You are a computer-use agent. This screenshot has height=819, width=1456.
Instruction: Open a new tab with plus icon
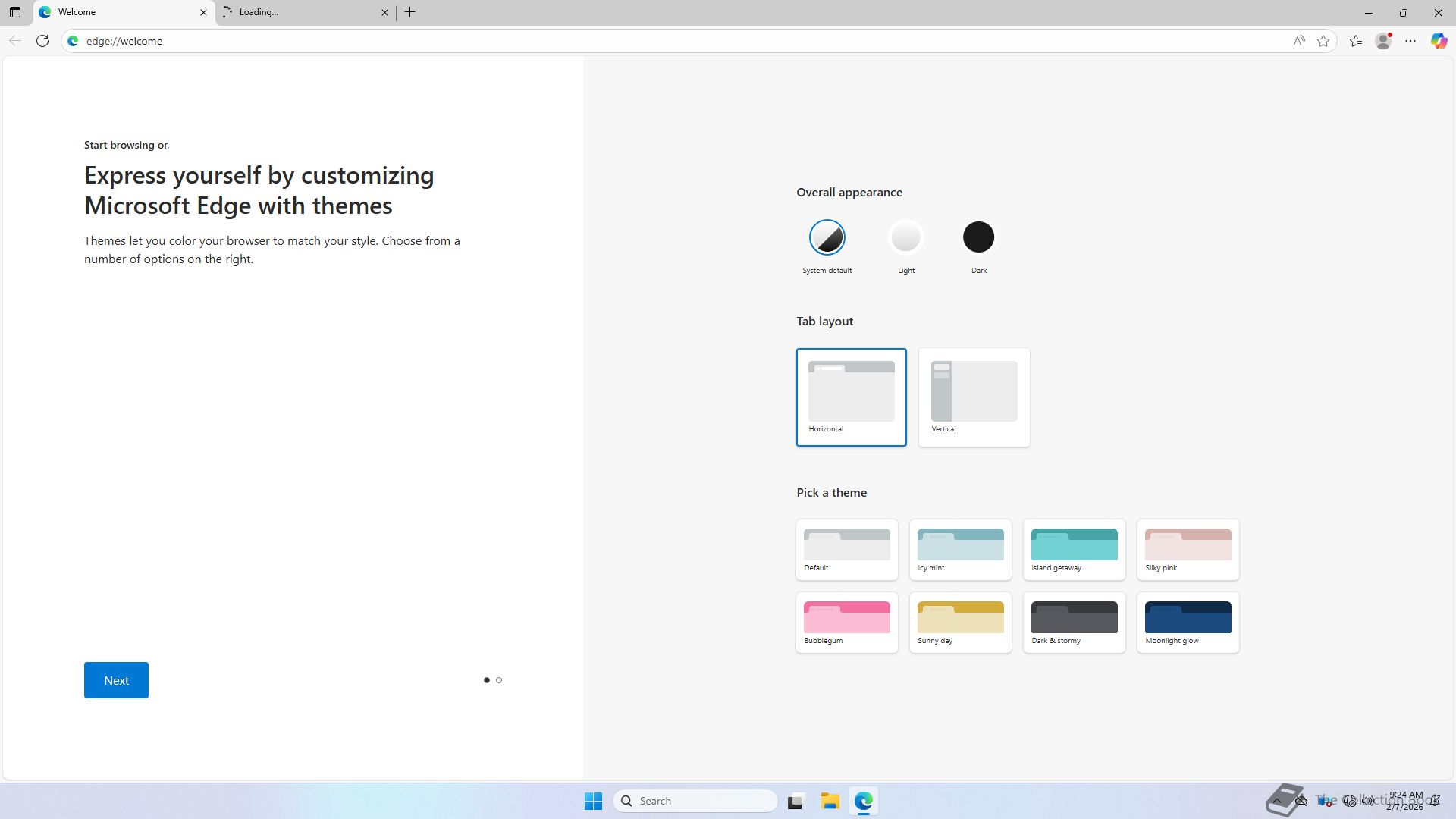409,12
